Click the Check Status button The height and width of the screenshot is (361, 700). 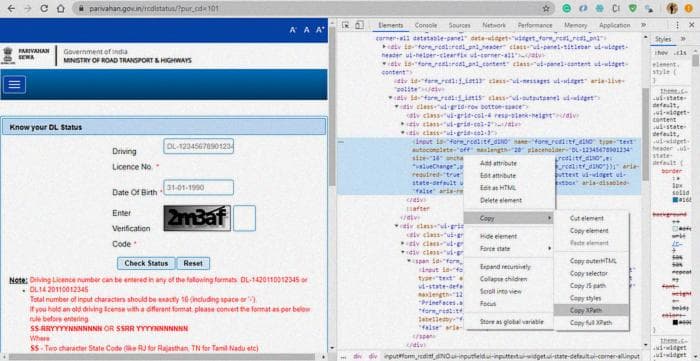coord(146,263)
